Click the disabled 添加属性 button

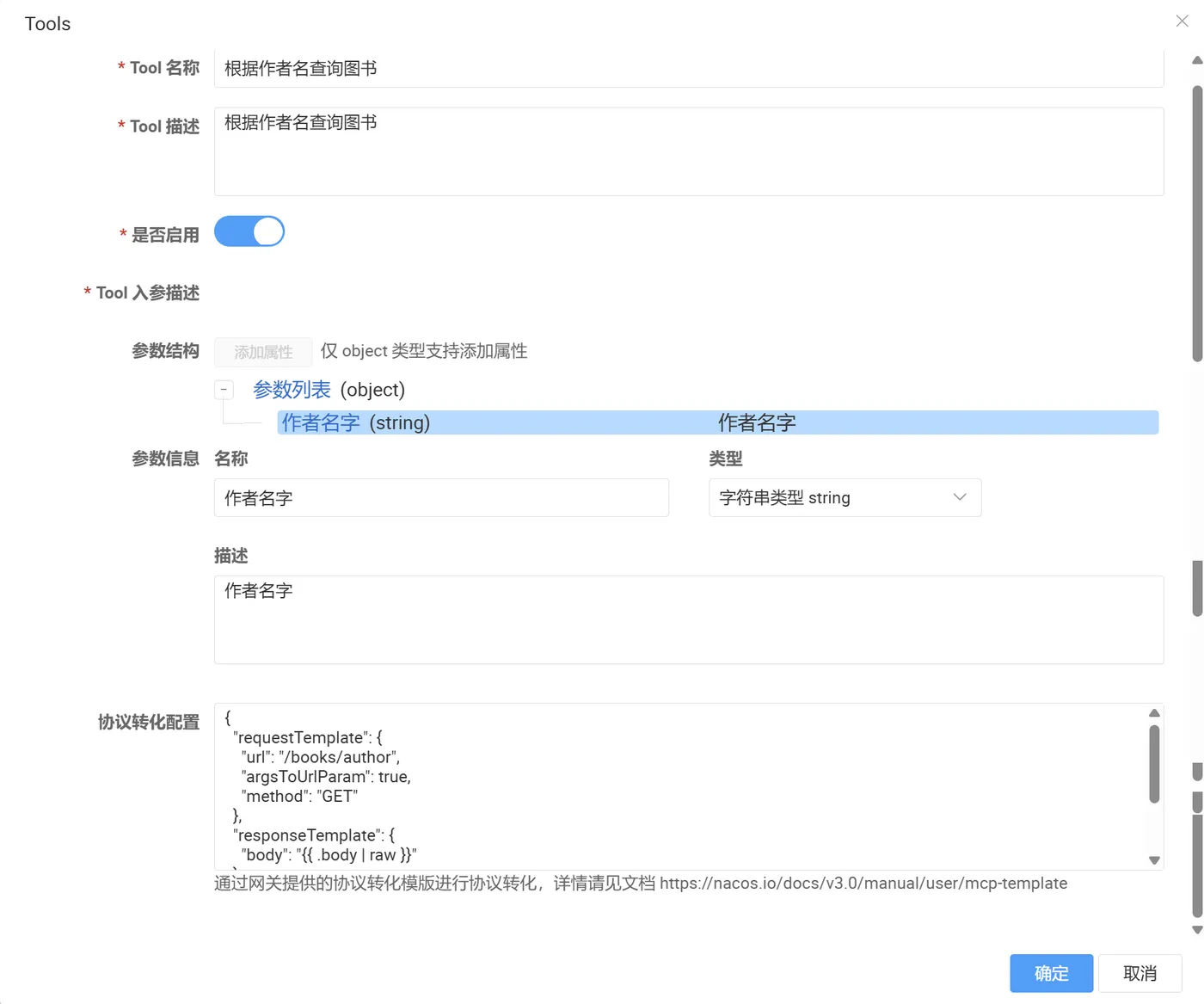(x=263, y=352)
